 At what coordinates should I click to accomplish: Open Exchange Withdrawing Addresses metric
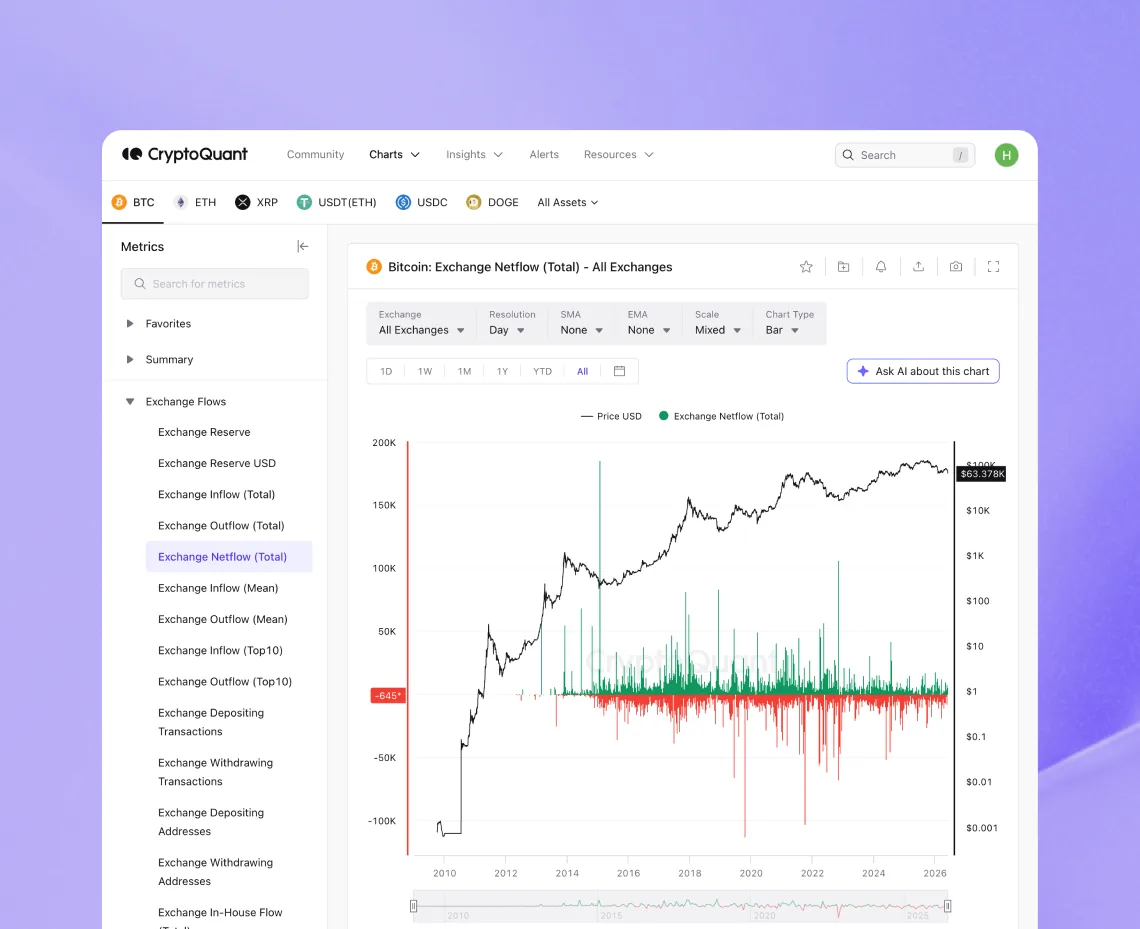pos(215,872)
